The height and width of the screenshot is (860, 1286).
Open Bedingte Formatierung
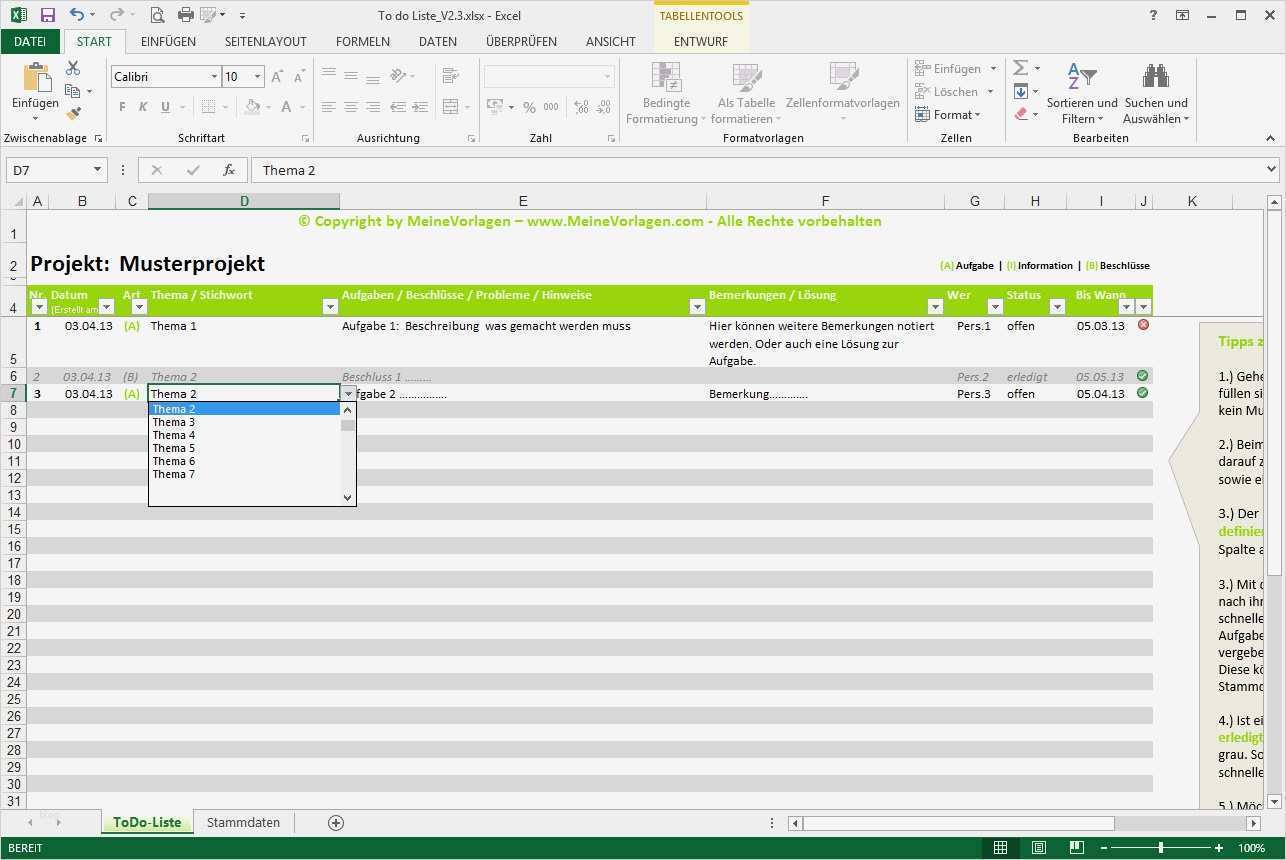665,95
